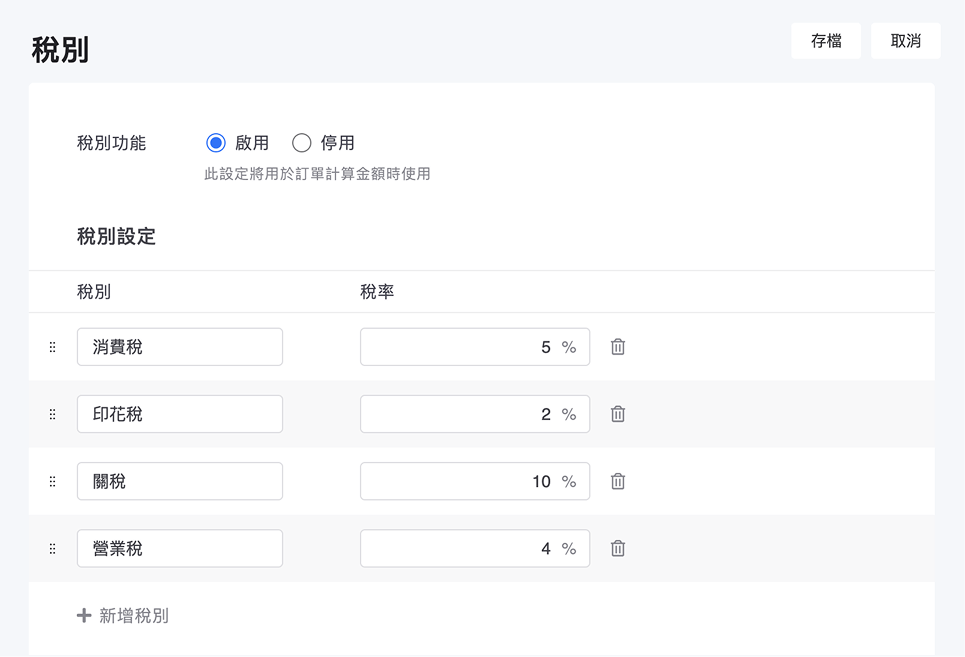
Task: Click the 稅別 column header
Action: [x=94, y=292]
